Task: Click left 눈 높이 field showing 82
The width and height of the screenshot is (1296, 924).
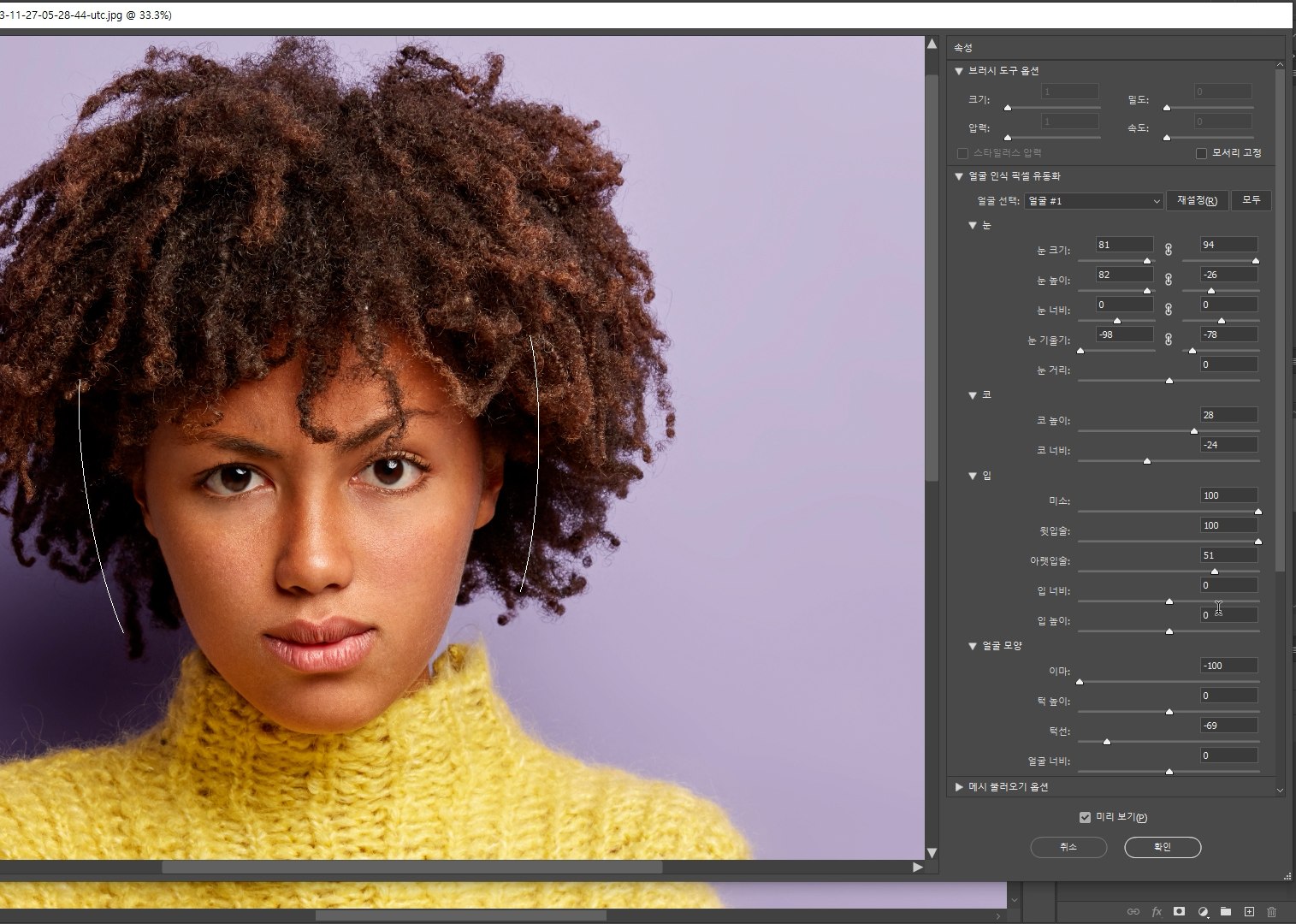Action: pos(1124,275)
